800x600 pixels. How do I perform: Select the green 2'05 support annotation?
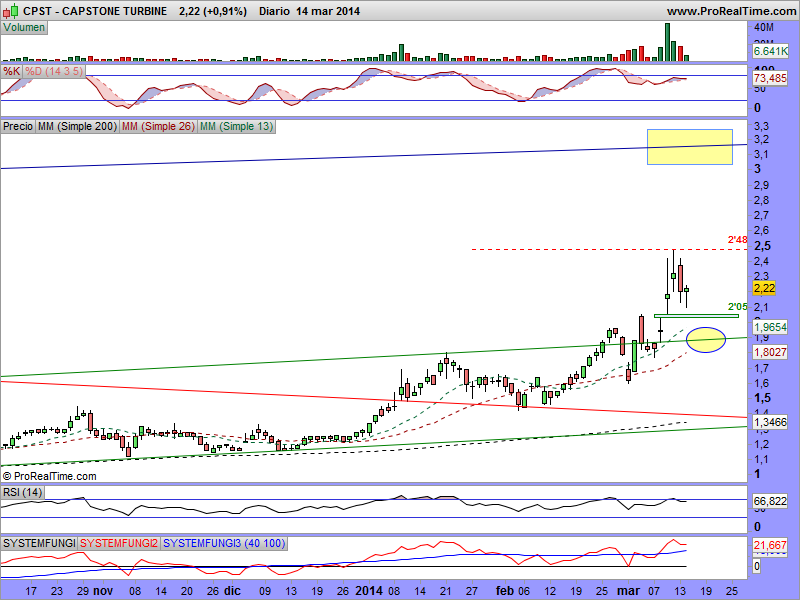(737, 307)
